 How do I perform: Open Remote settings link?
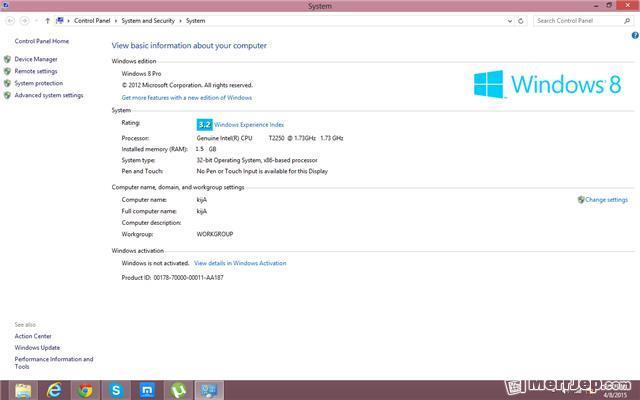[x=36, y=71]
